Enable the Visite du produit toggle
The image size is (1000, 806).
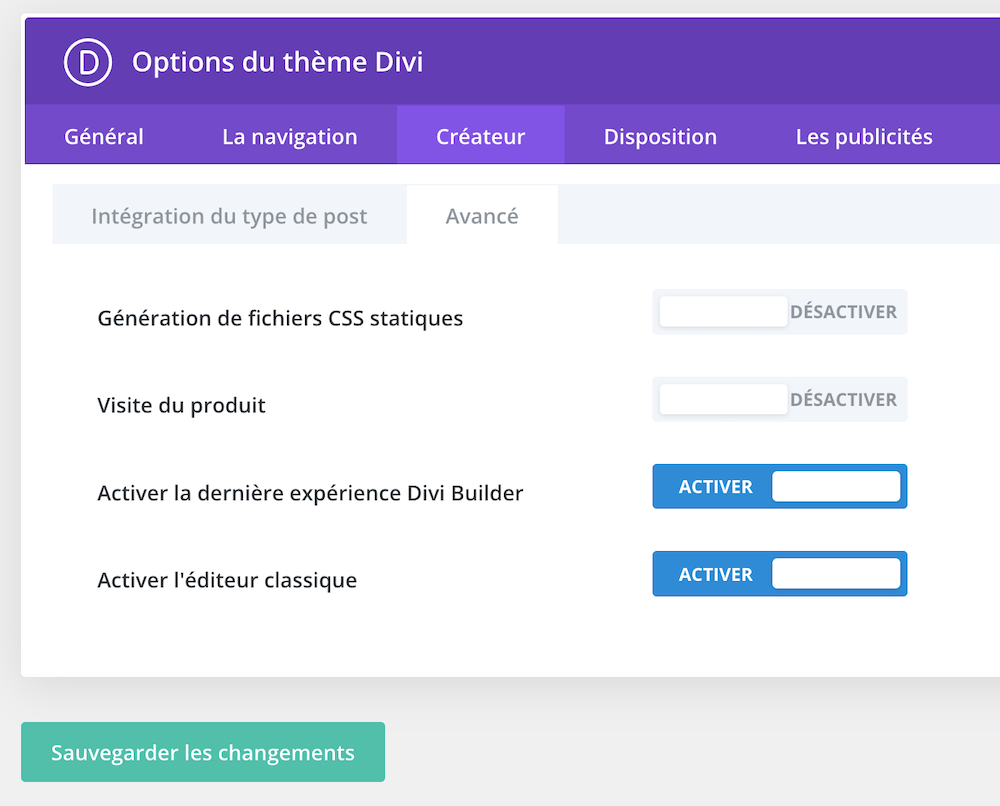tap(779, 400)
